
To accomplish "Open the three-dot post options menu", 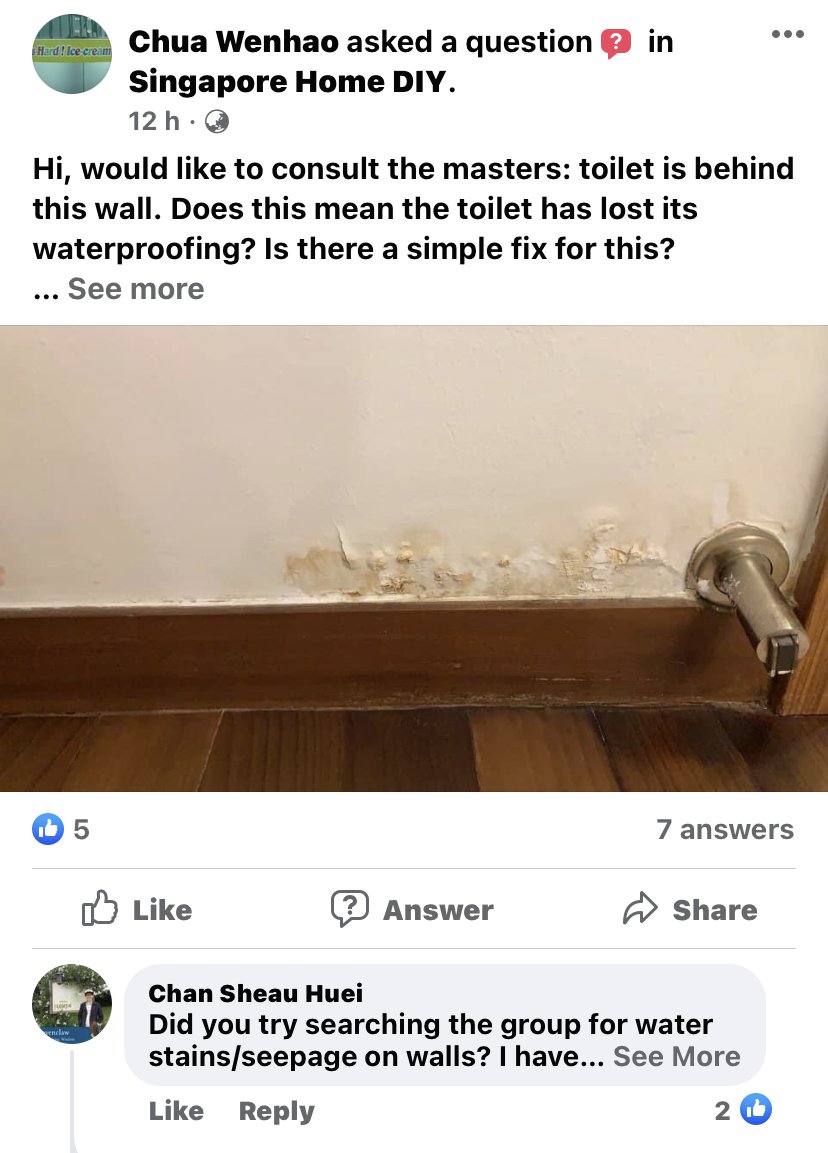I will (x=788, y=34).
